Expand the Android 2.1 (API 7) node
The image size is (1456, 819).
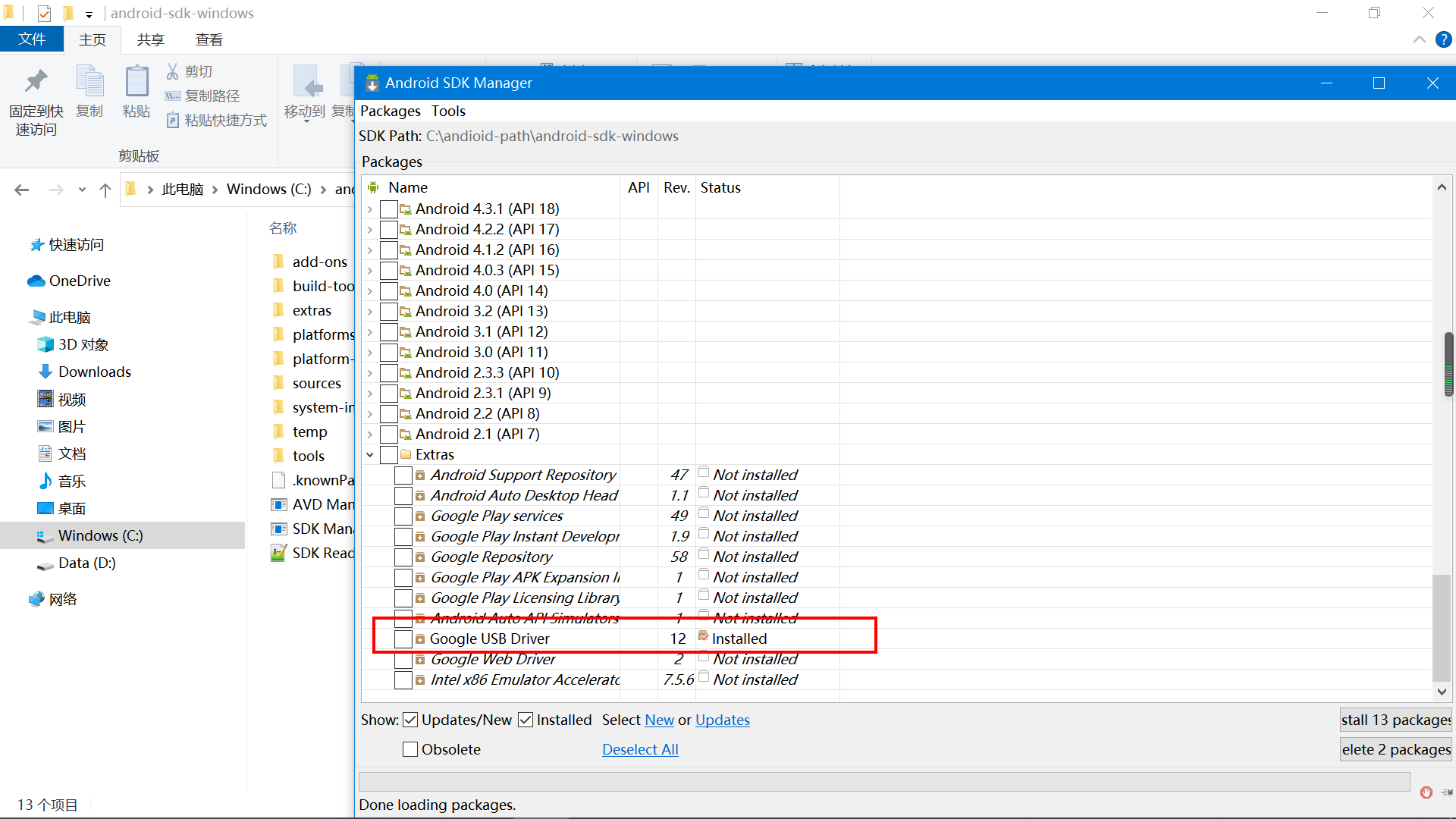pos(370,435)
